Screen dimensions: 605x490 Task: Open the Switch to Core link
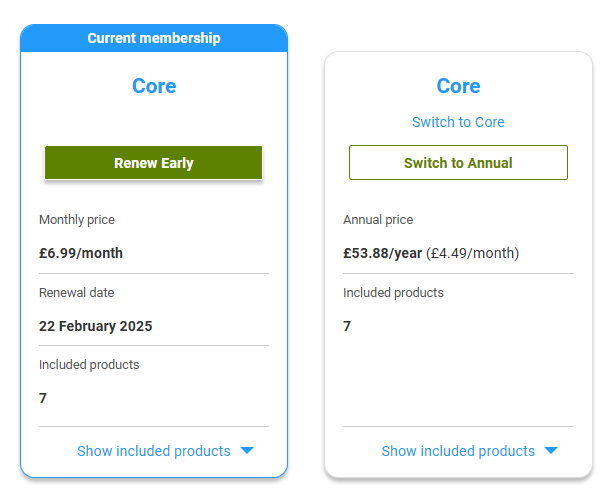tap(458, 122)
